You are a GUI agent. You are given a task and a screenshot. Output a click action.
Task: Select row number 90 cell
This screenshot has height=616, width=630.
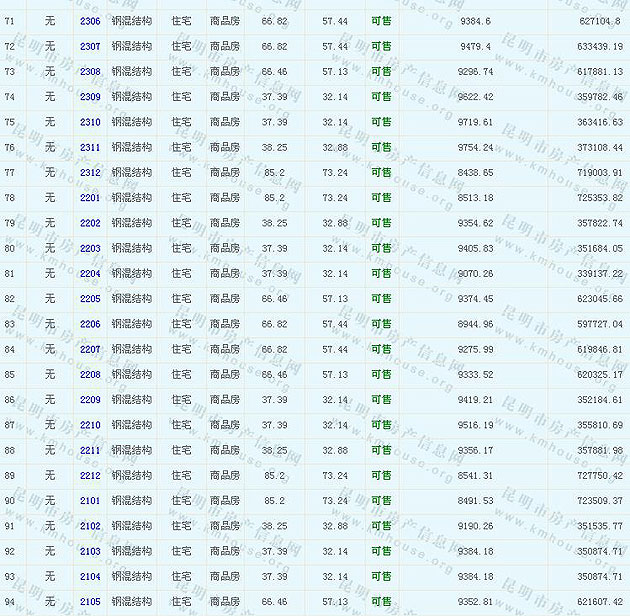click(x=10, y=501)
